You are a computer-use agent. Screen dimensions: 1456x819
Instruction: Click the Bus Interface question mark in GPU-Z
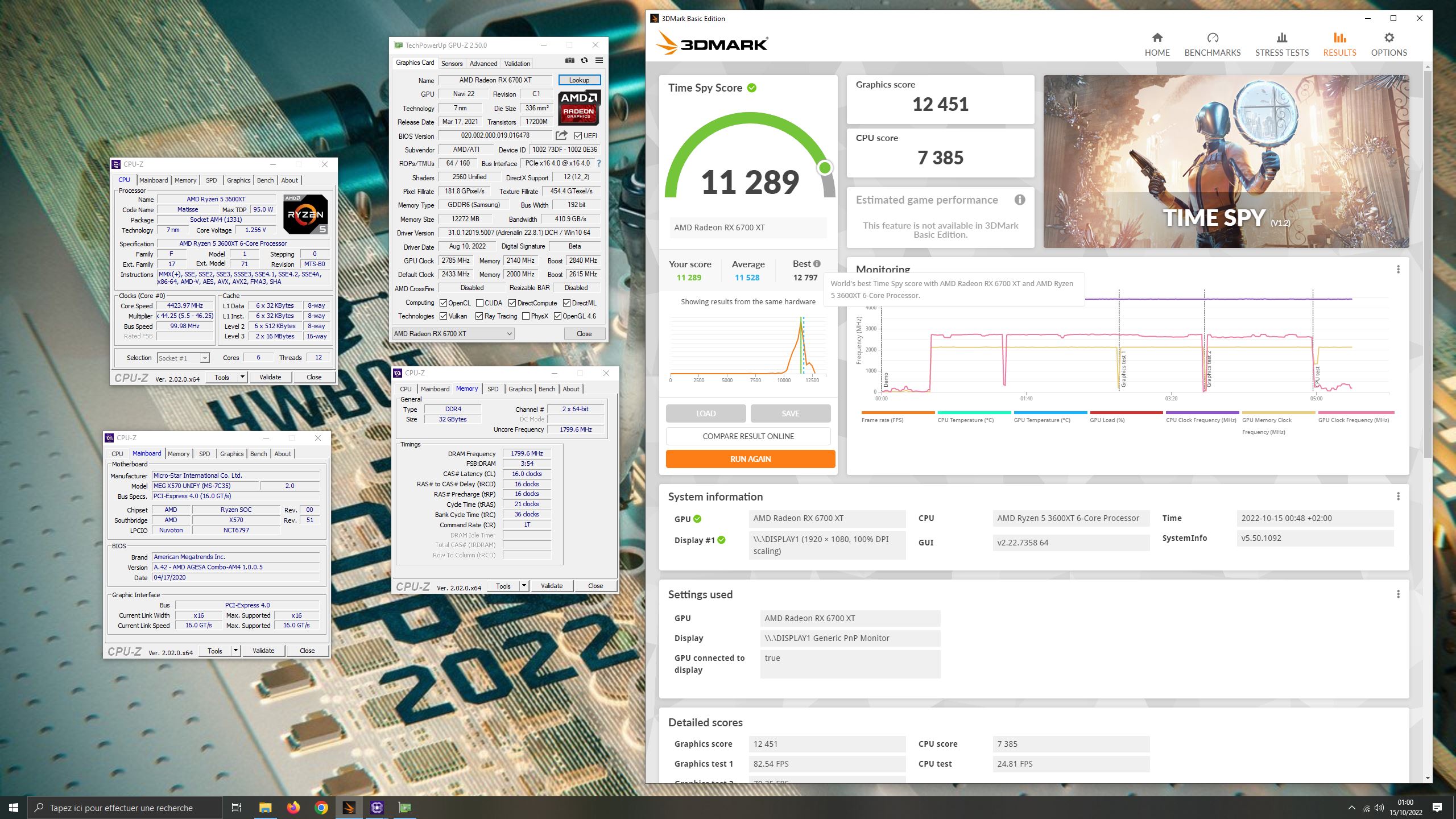coord(598,163)
